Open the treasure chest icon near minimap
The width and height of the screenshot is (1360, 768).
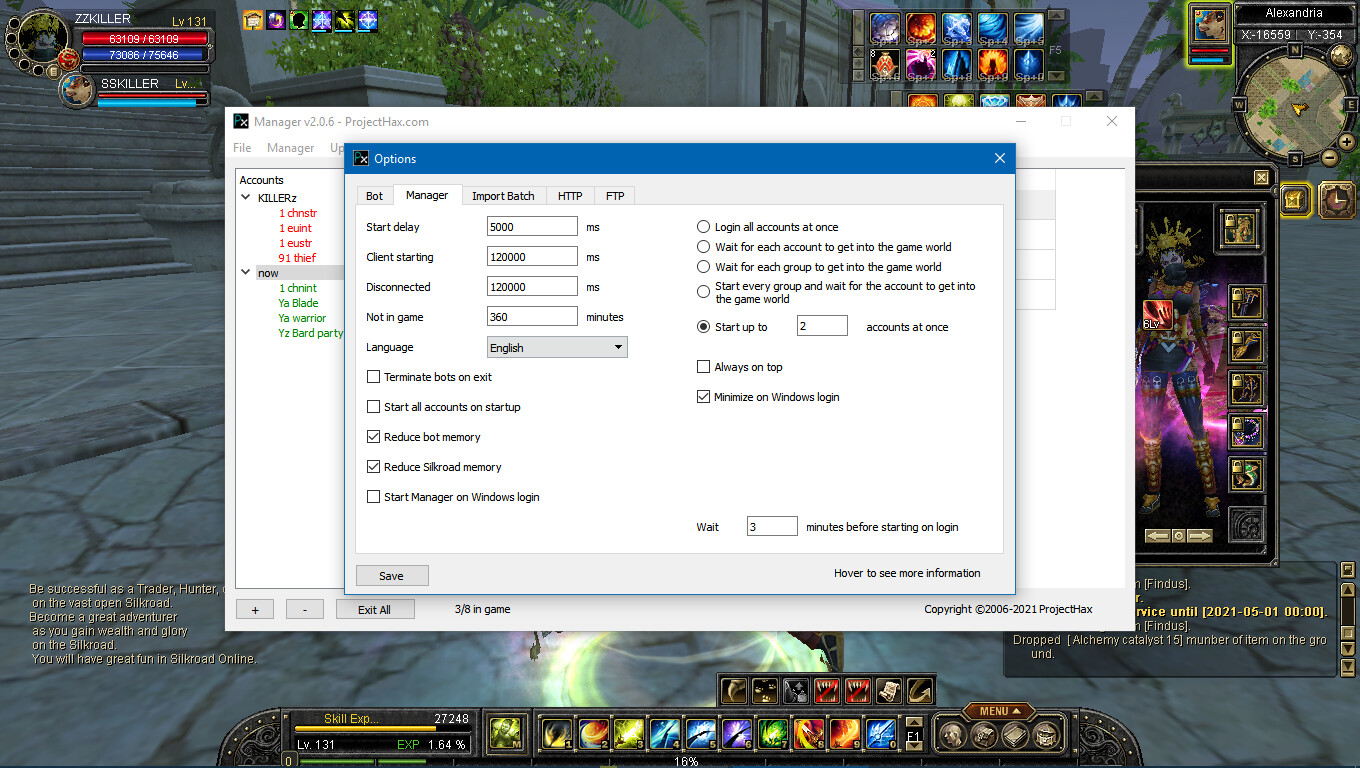pos(1294,200)
